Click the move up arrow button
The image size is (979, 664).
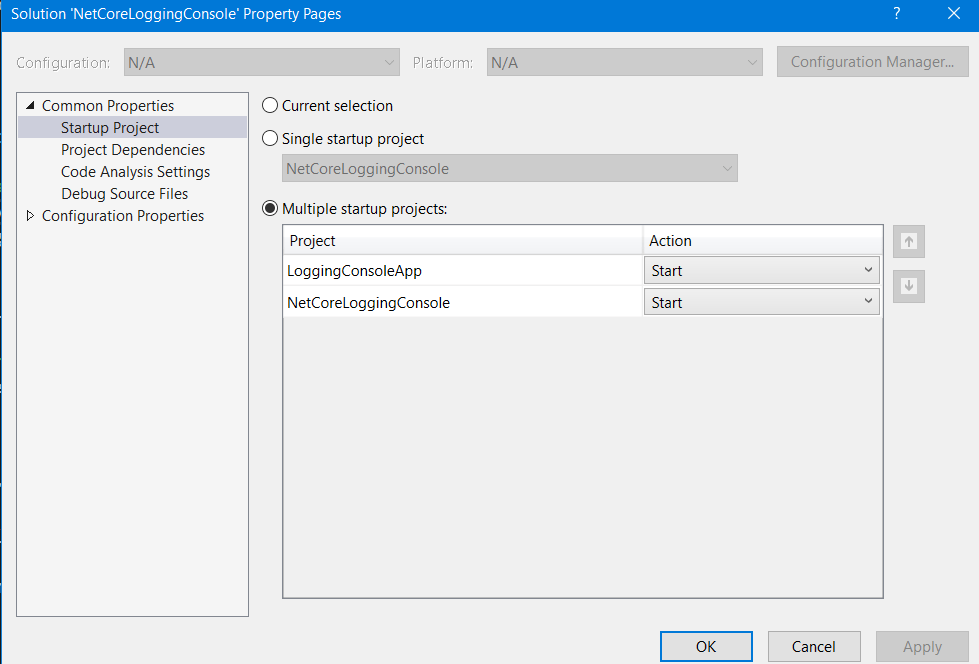(909, 241)
